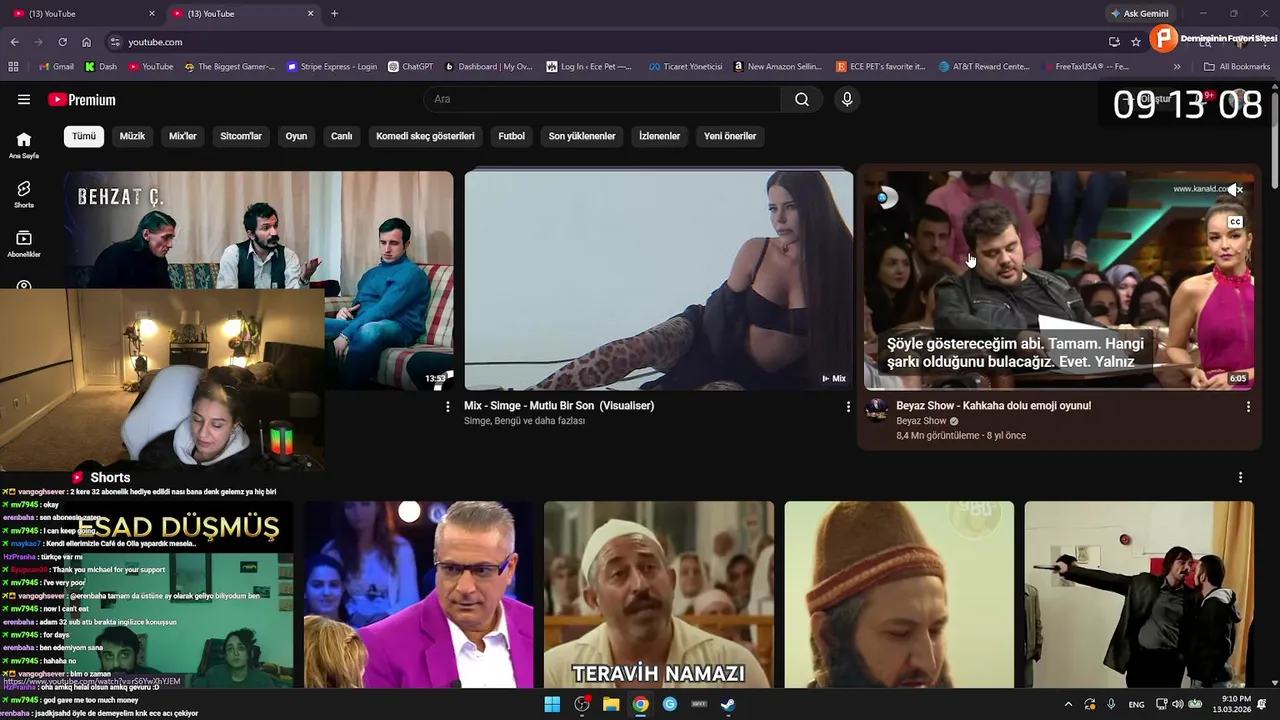The width and height of the screenshot is (1280, 720).
Task: Select the İzlenenler chip
Action: pyautogui.click(x=660, y=136)
